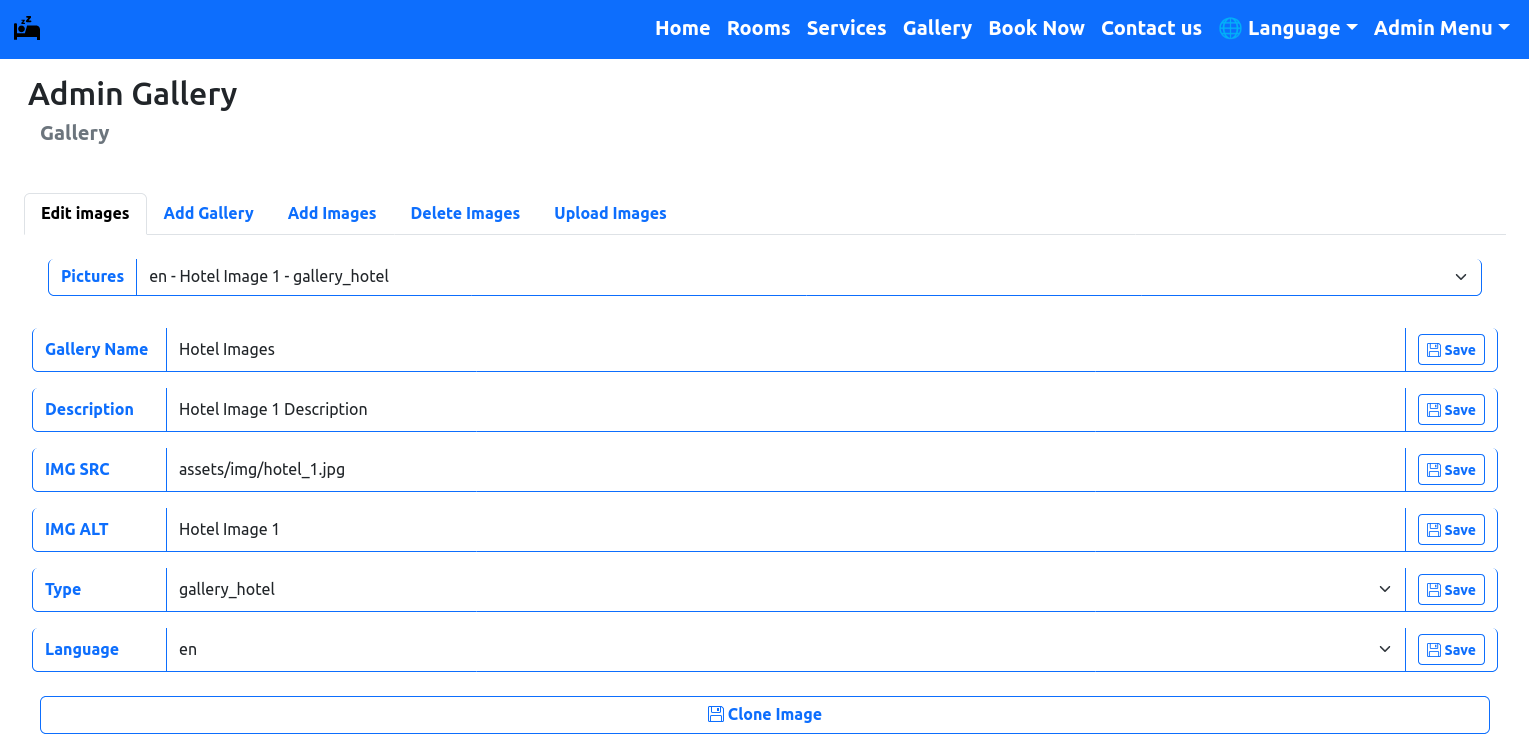1529x755 pixels.
Task: Click the Gallery Name label
Action: [97, 350]
